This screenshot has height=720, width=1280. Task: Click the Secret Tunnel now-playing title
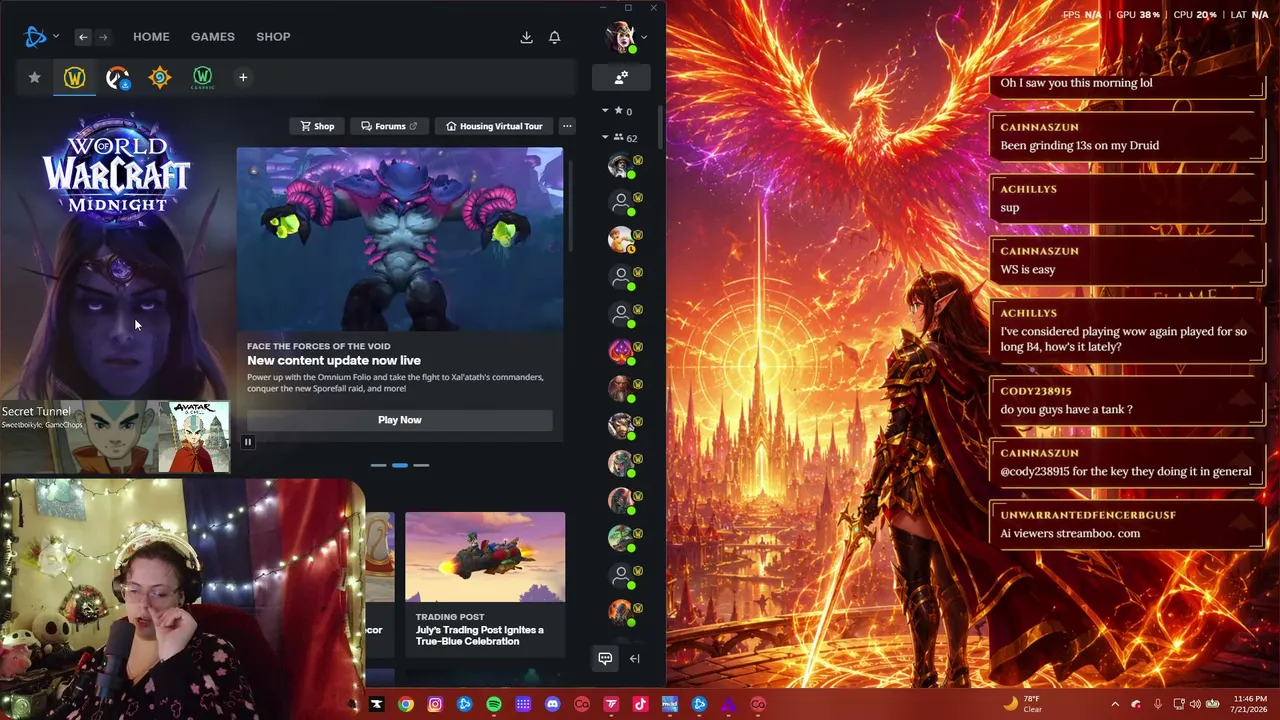coord(36,411)
